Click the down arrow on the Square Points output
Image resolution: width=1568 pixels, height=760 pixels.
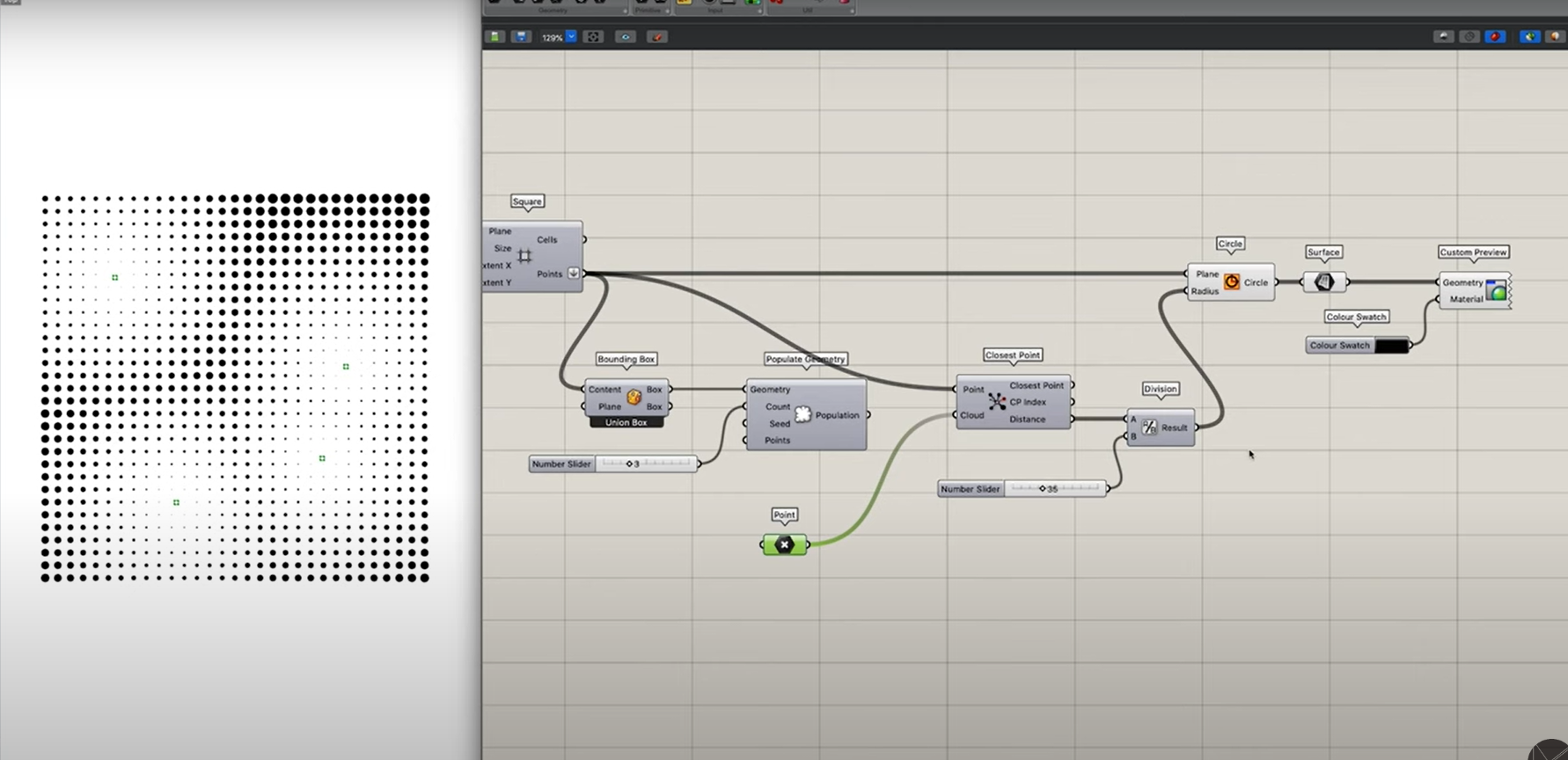(574, 274)
